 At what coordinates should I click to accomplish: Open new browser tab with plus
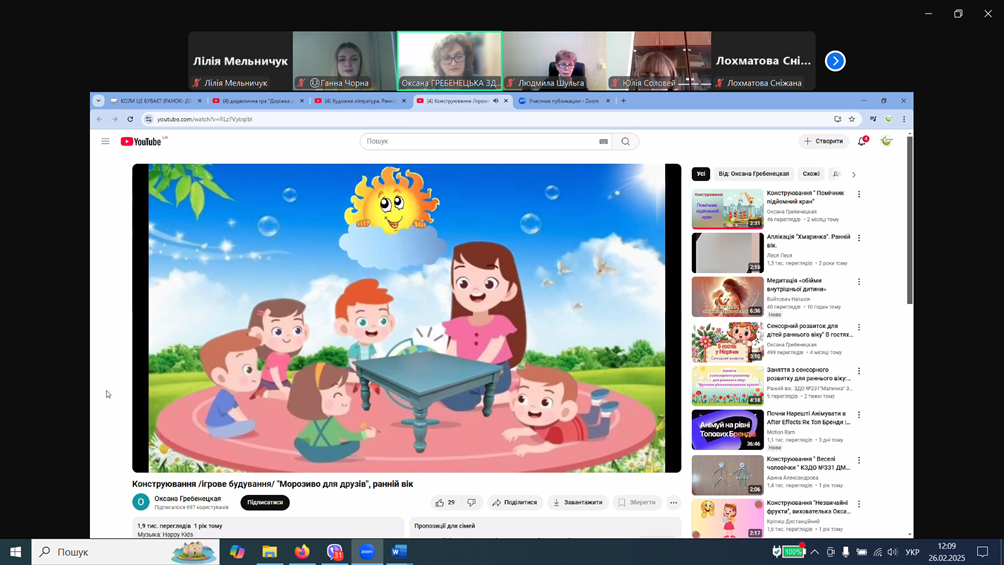(623, 101)
